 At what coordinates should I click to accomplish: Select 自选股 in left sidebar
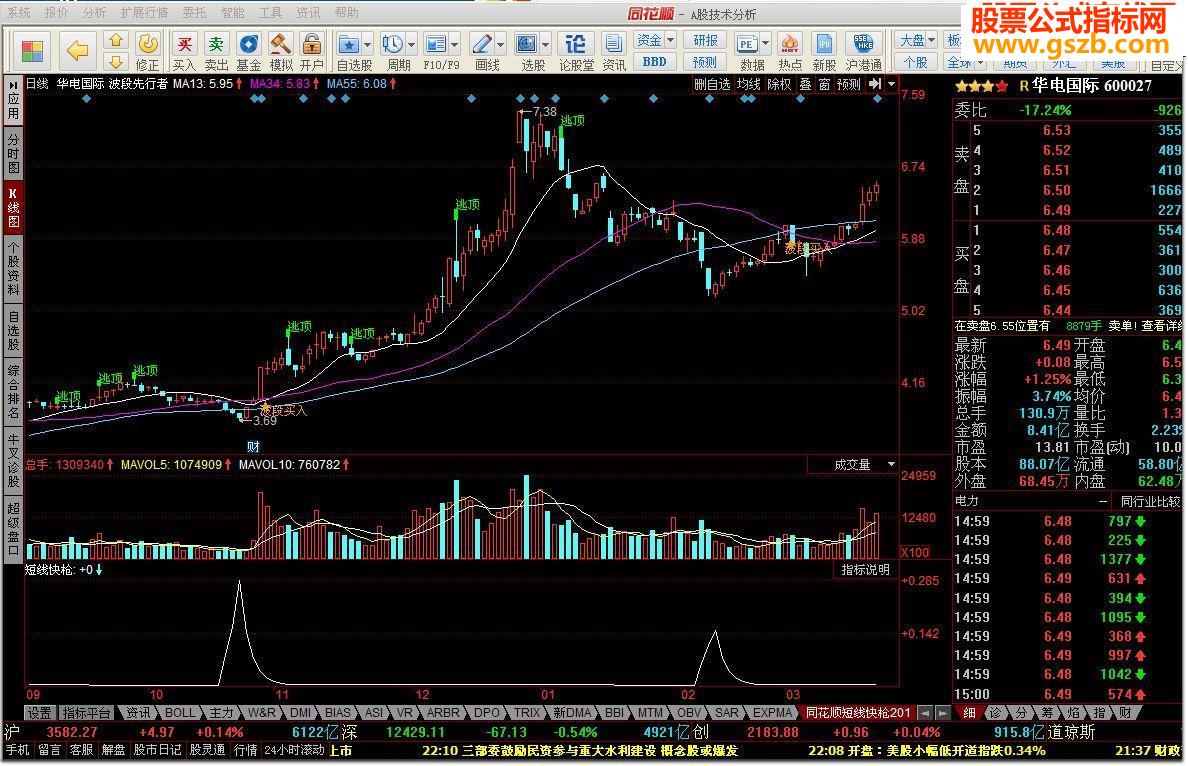[13, 330]
